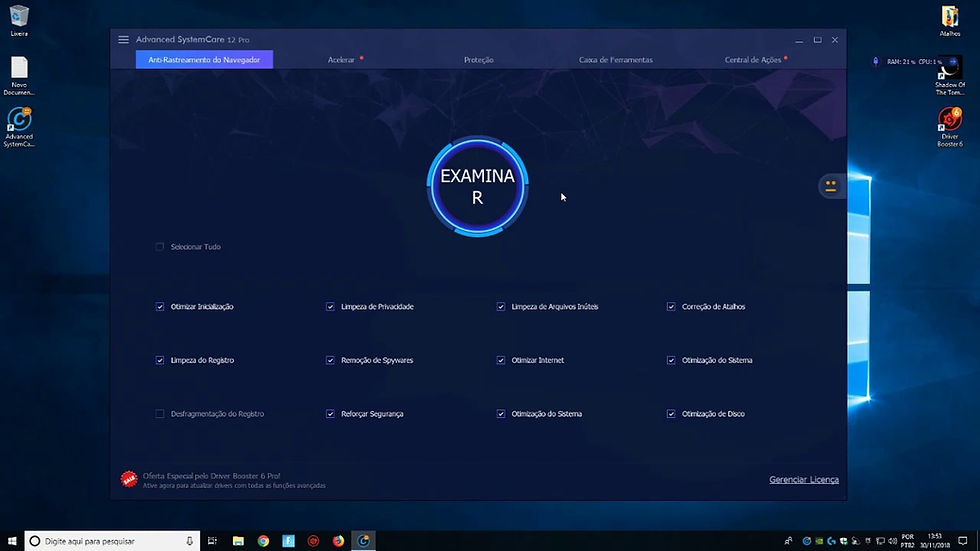
Task: Open the Lixeira recycle bin desktop icon
Action: click(19, 21)
